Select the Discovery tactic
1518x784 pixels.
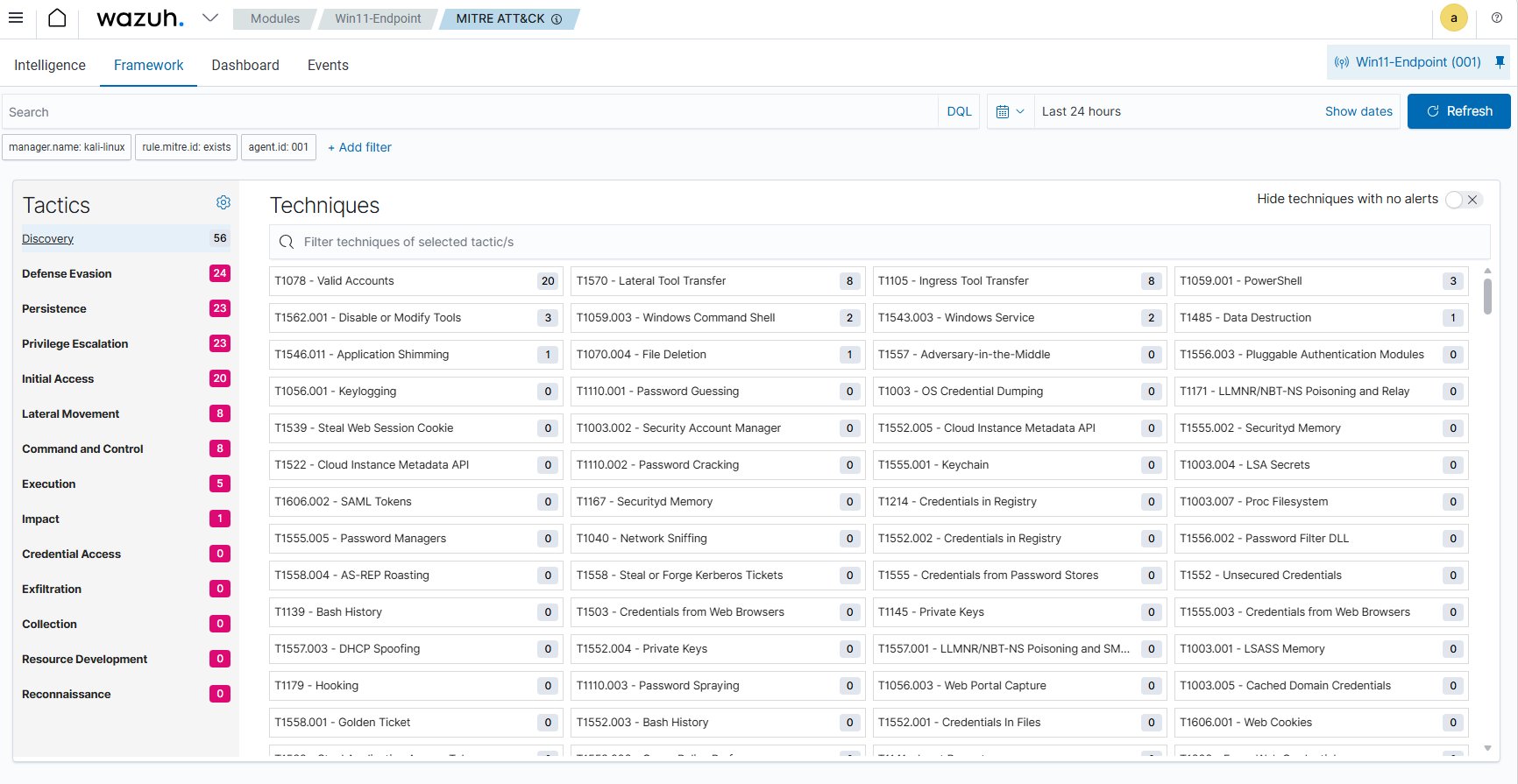(x=124, y=238)
